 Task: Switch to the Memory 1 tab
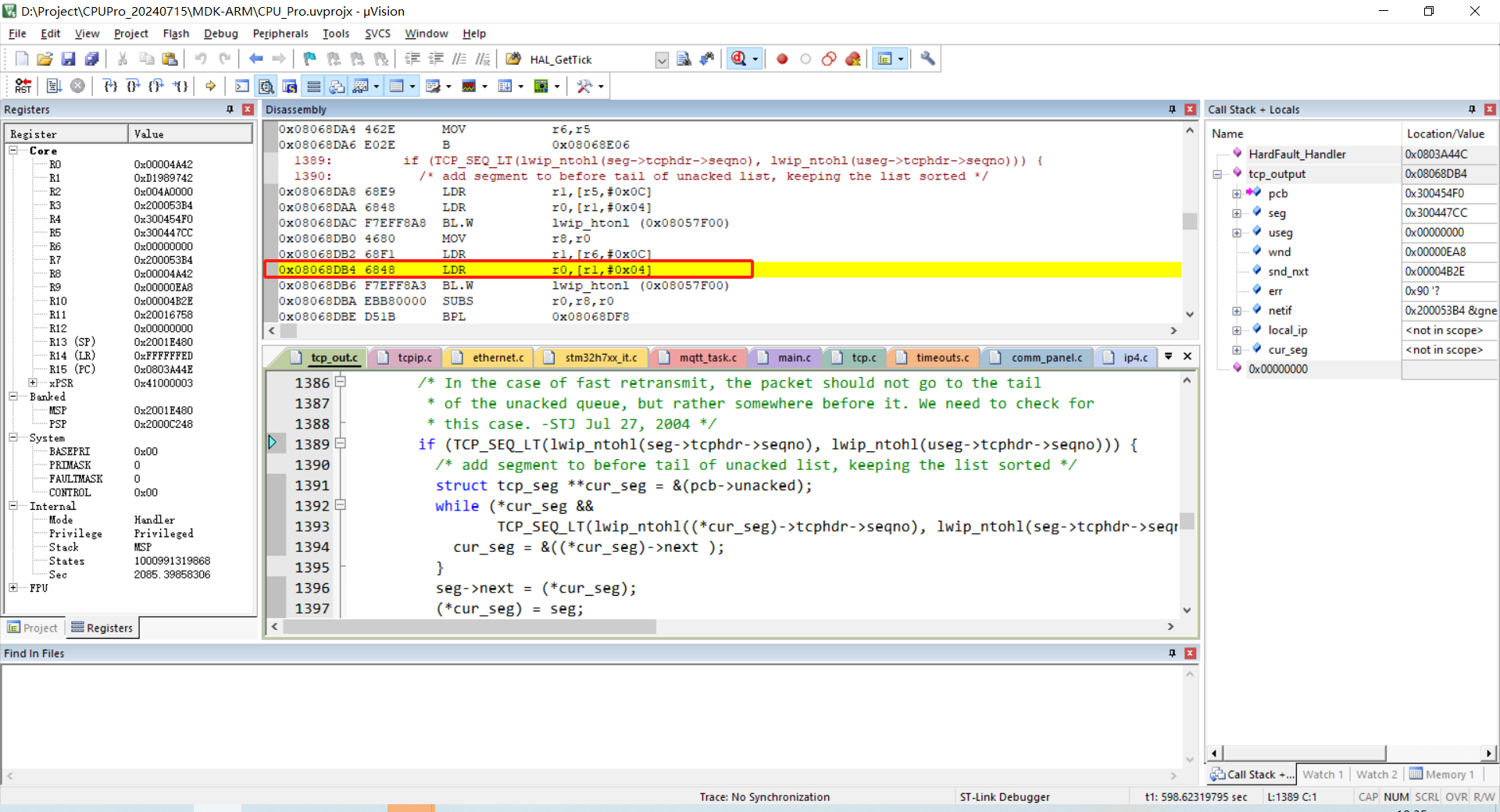click(x=1442, y=775)
